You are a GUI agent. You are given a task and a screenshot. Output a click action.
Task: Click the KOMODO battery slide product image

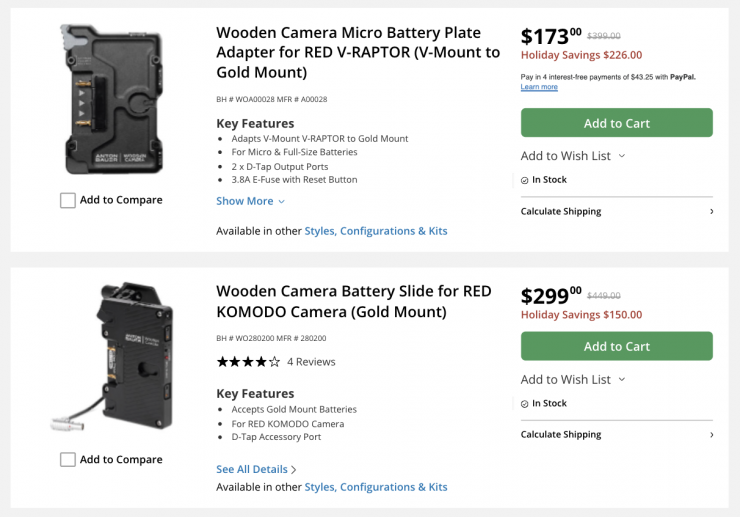tap(112, 357)
